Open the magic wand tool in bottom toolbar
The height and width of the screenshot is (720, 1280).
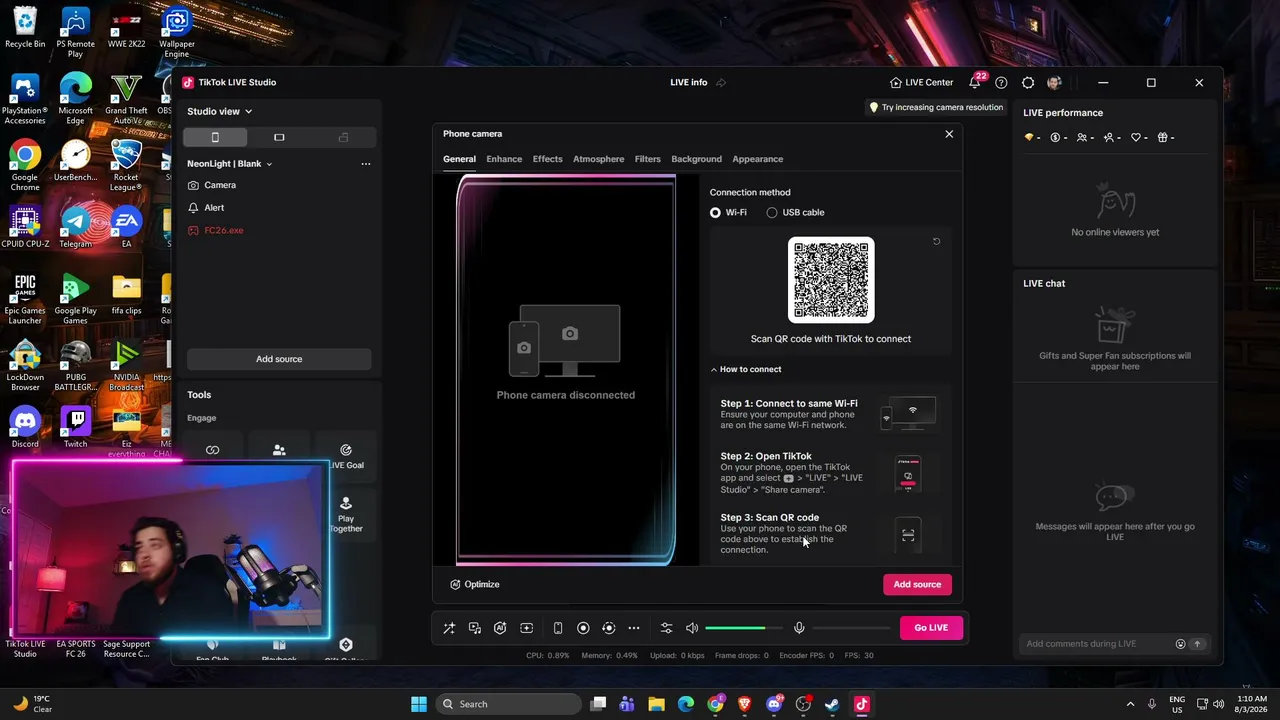tap(449, 628)
